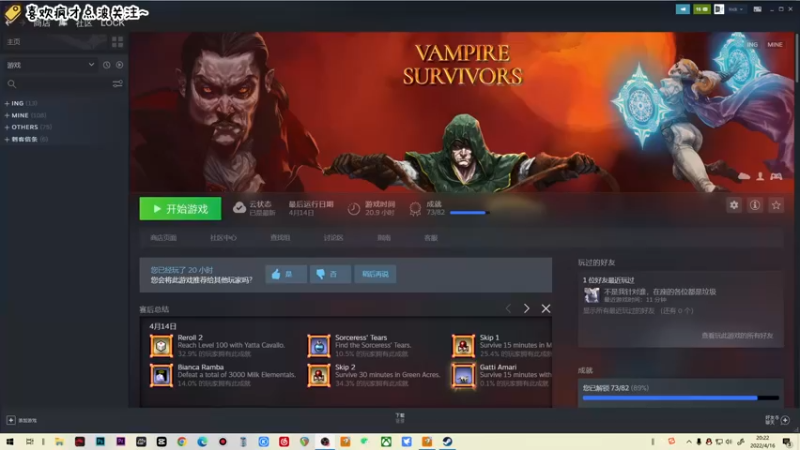Open the Library menu
The width and height of the screenshot is (800, 450).
click(63, 23)
